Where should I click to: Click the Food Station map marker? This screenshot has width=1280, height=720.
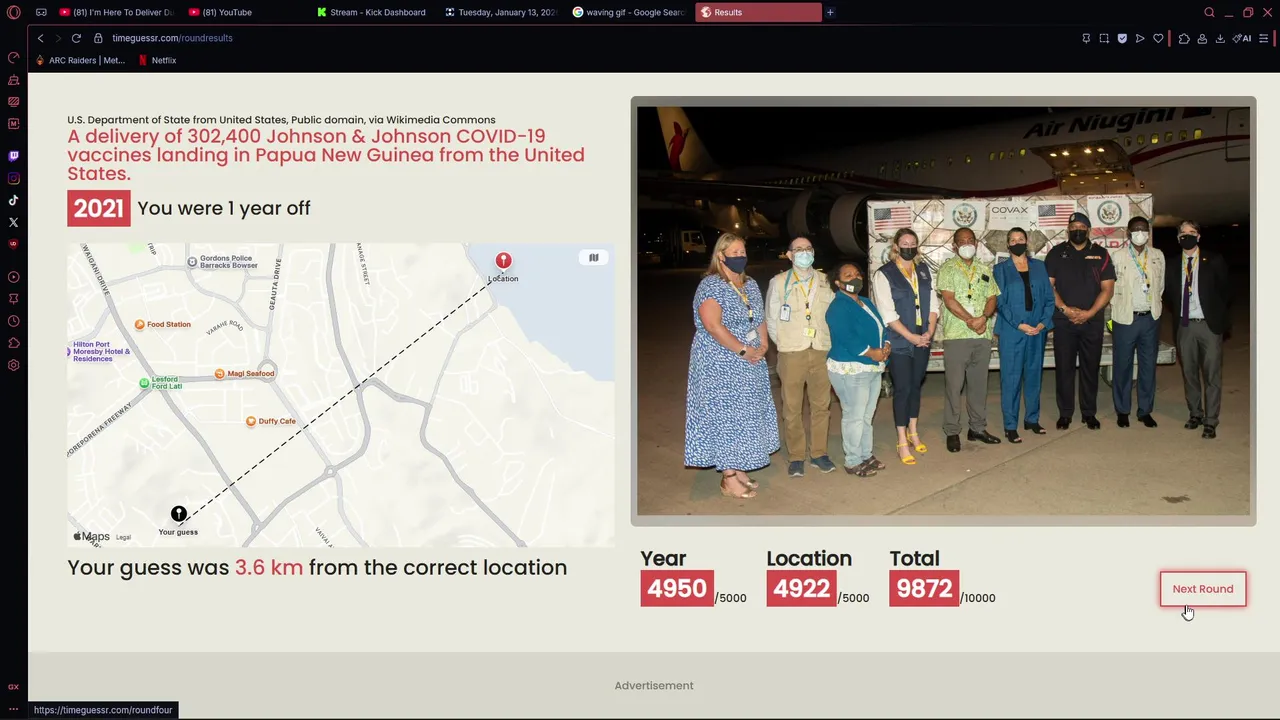point(163,324)
